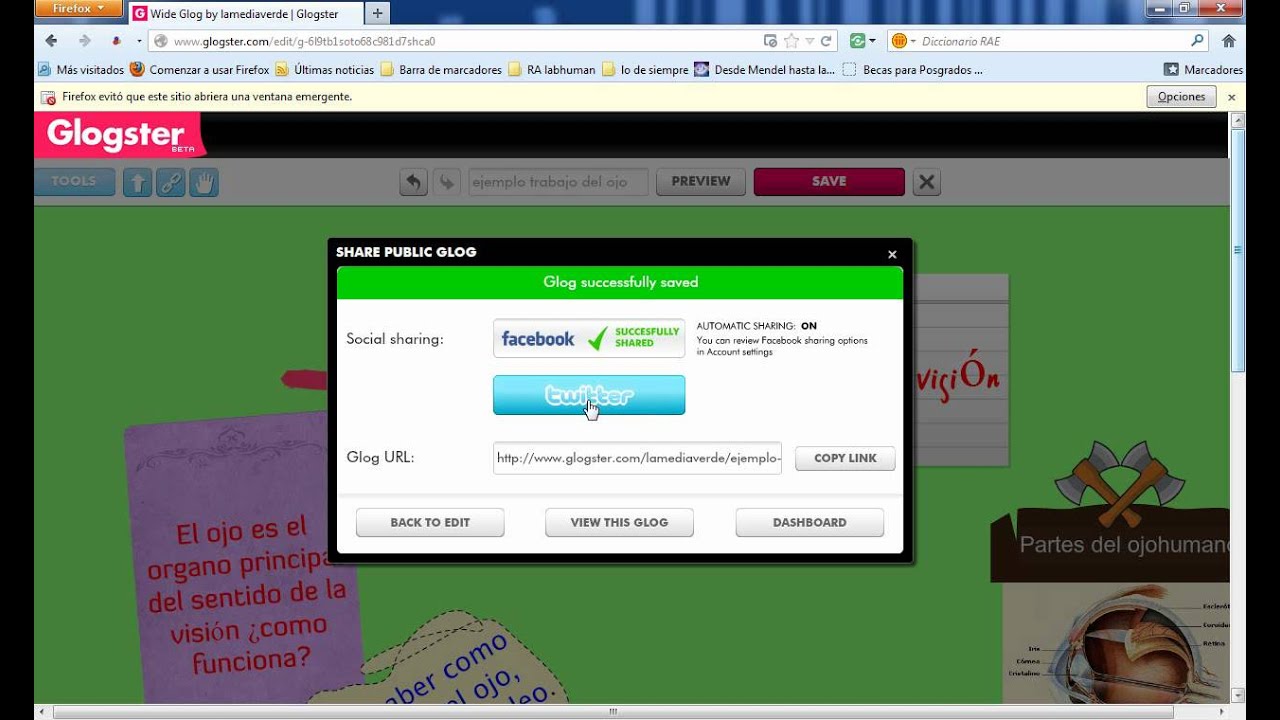Image resolution: width=1280 pixels, height=720 pixels.
Task: Click the COPY LINK button
Action: (x=845, y=458)
